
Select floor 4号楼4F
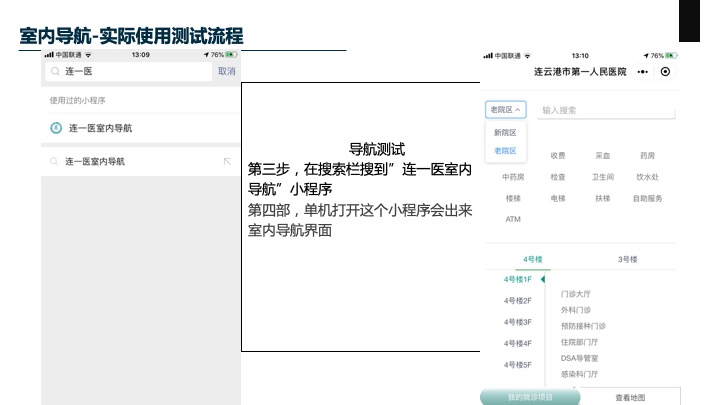click(518, 343)
